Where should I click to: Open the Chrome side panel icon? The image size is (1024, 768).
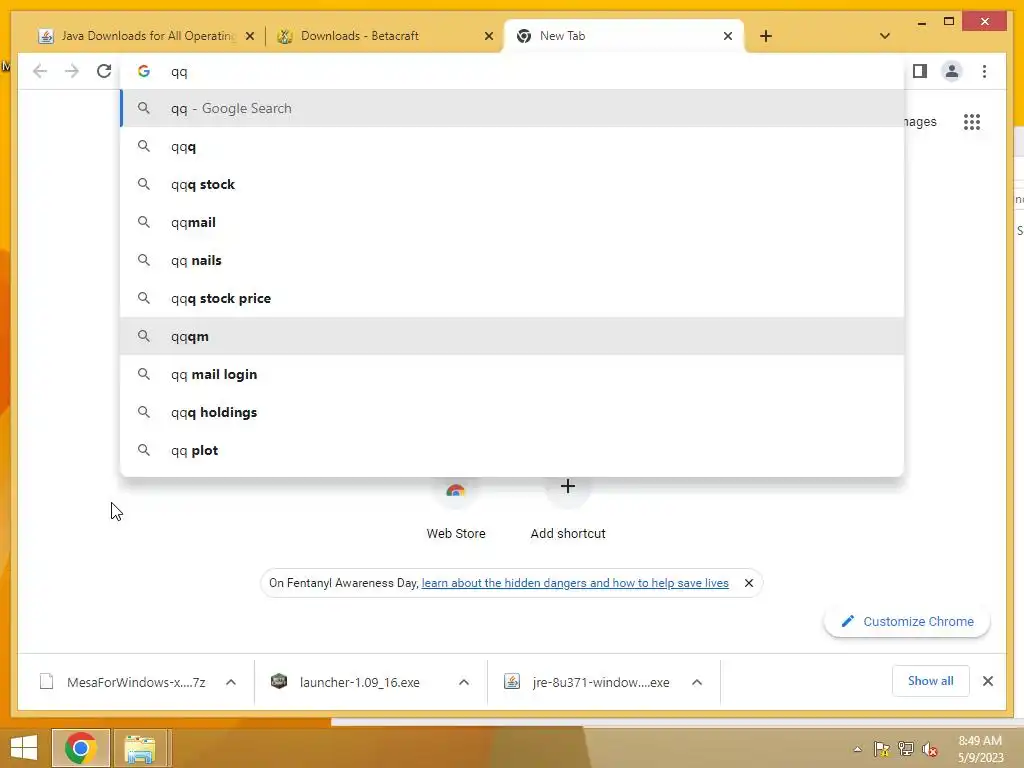[920, 71]
